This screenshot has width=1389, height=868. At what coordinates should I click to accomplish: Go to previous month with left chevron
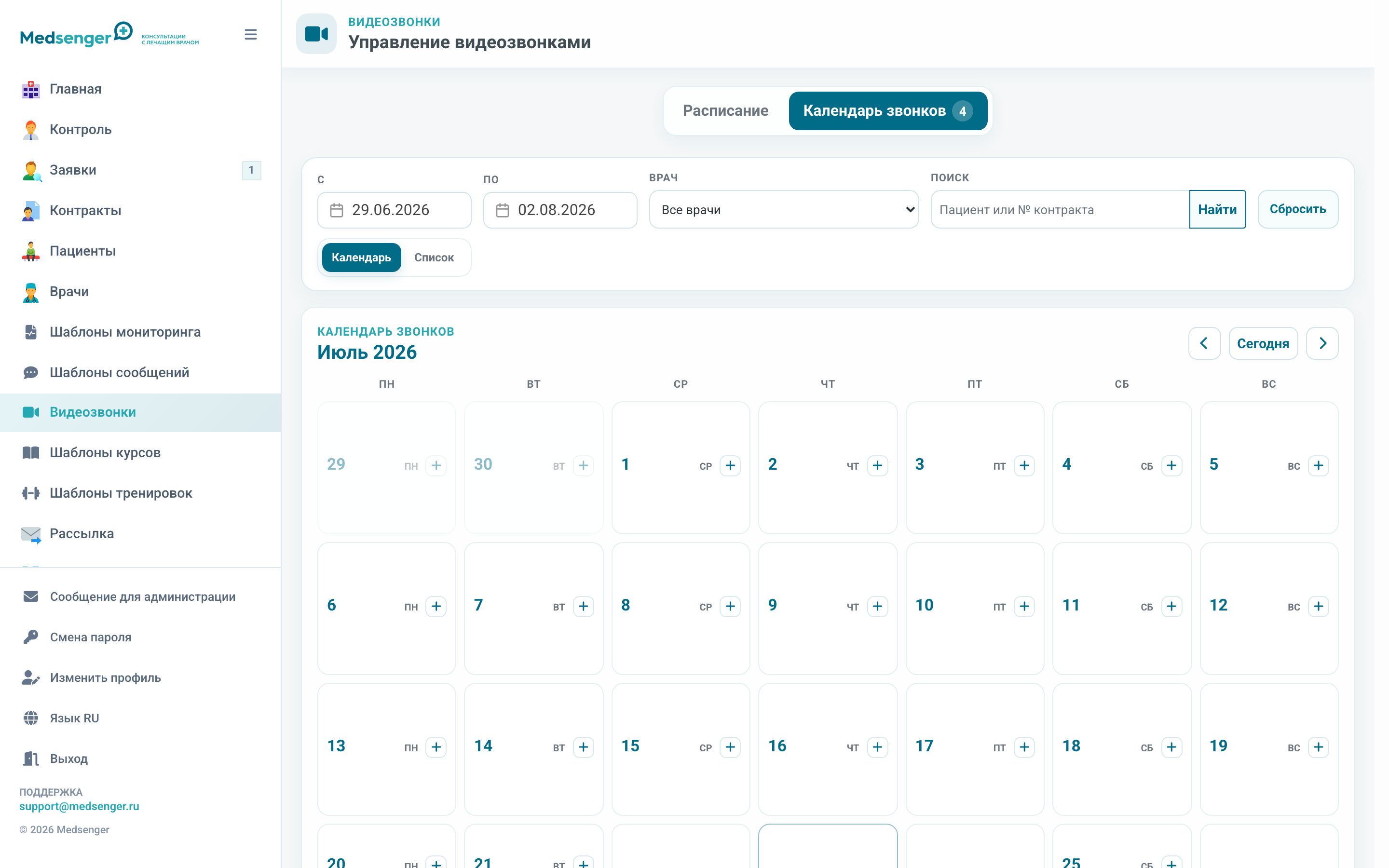coord(1204,343)
